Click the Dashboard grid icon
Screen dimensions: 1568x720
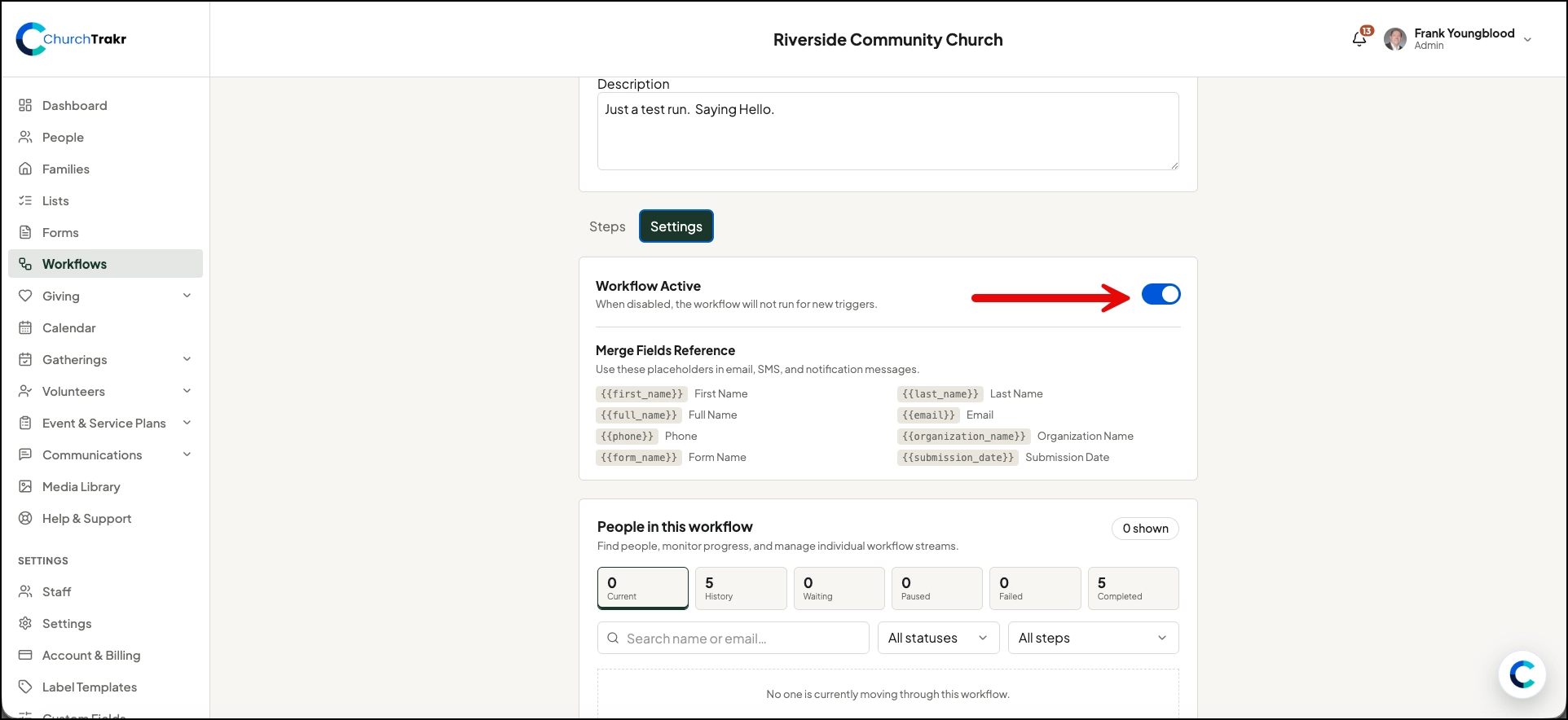click(25, 105)
